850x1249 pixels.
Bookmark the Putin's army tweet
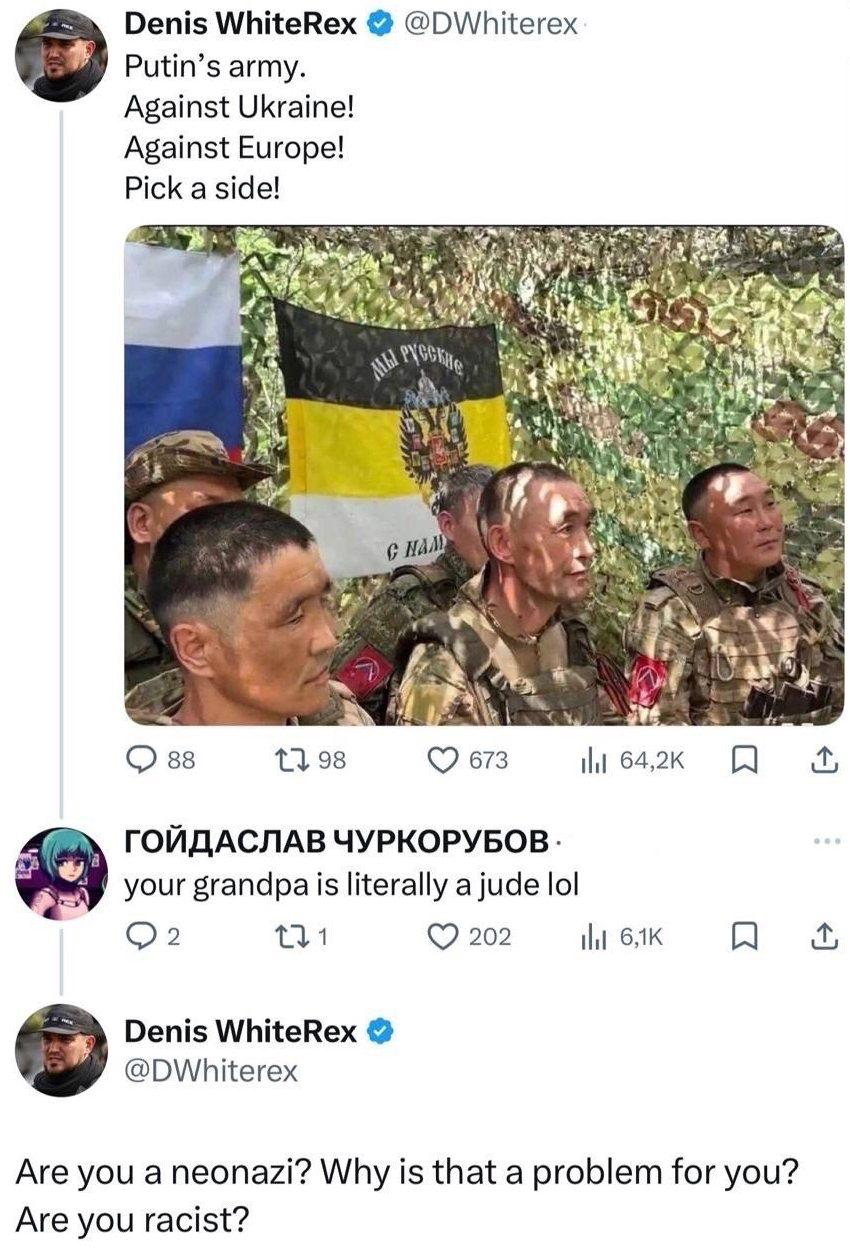[742, 761]
